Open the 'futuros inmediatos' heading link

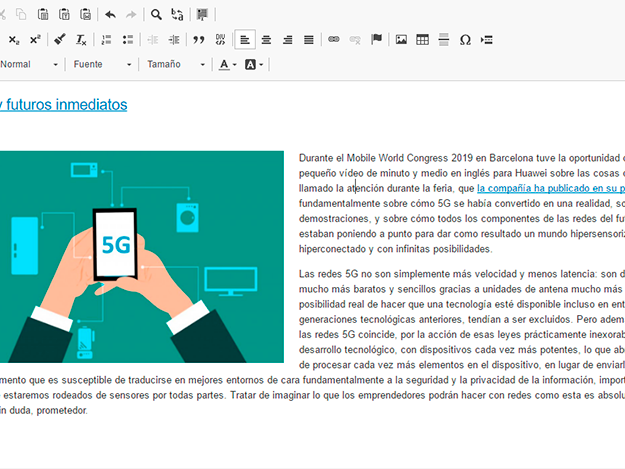coord(66,104)
